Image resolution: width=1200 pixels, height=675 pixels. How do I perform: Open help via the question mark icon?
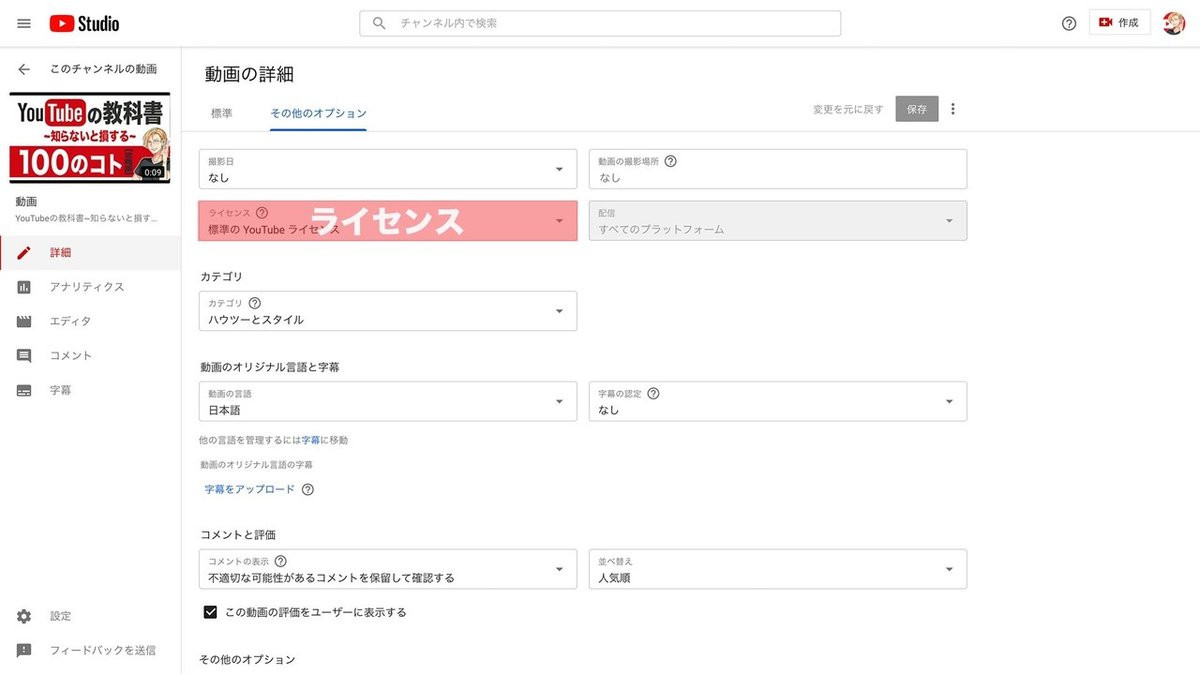click(1069, 23)
